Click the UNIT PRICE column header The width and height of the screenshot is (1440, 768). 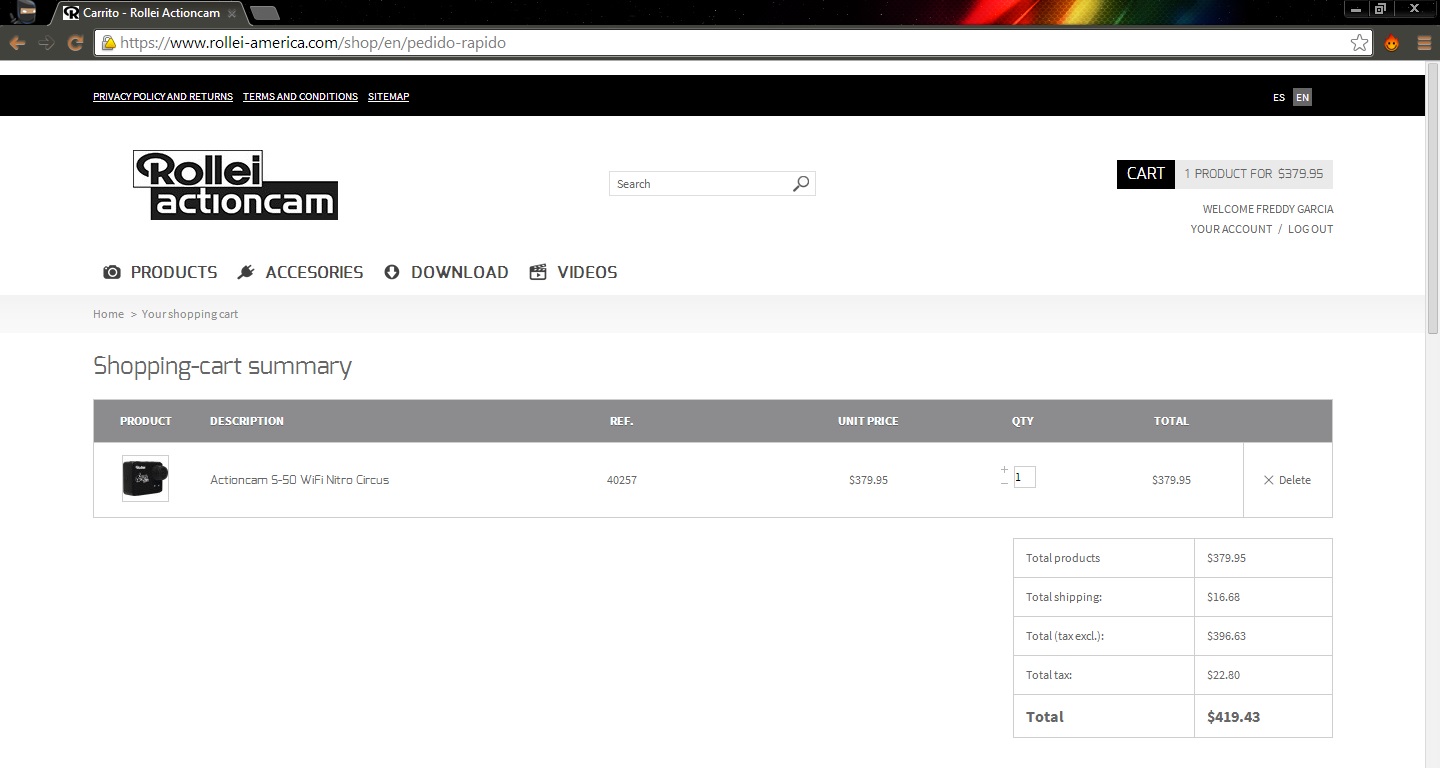(x=868, y=421)
